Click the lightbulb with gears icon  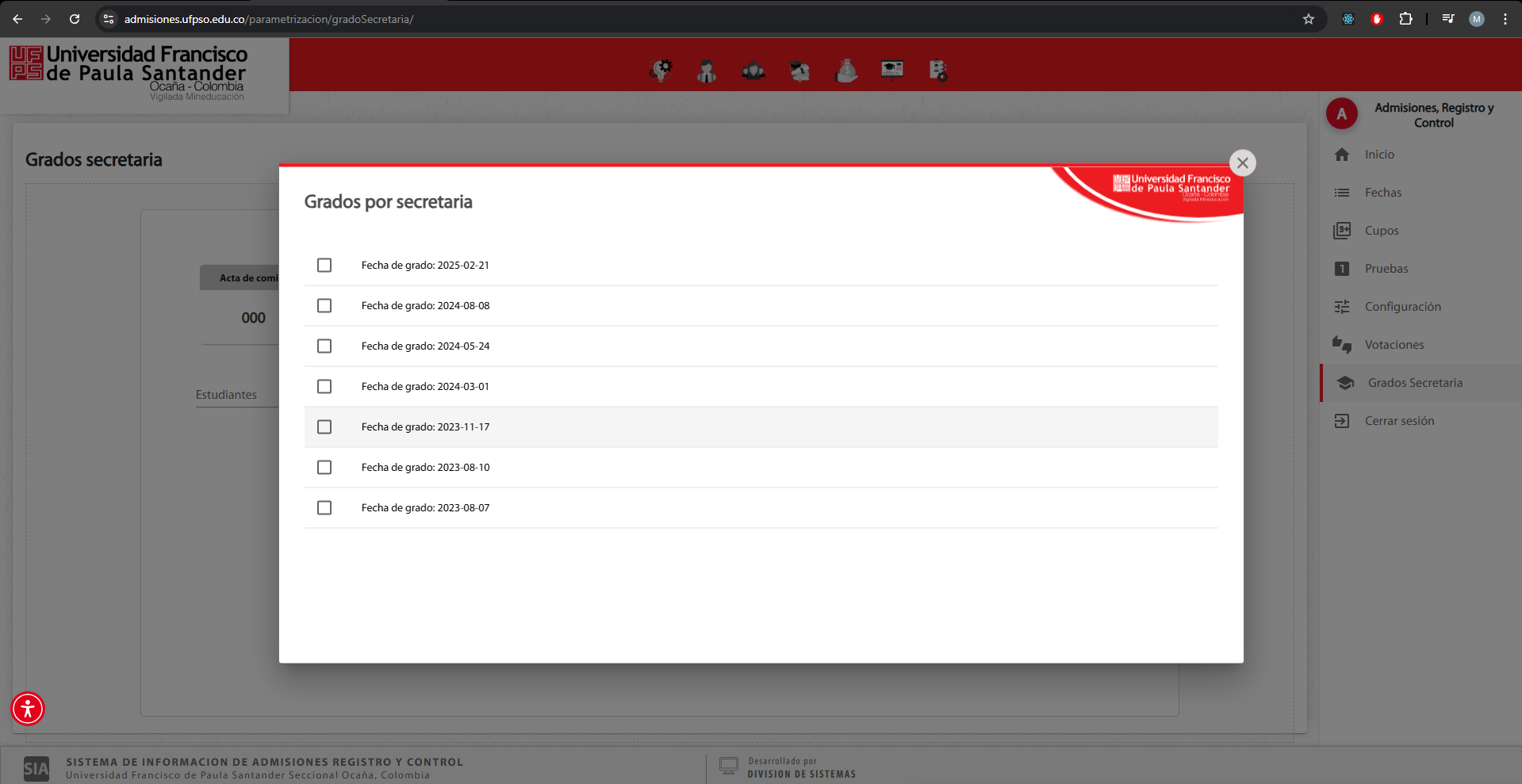click(x=661, y=71)
